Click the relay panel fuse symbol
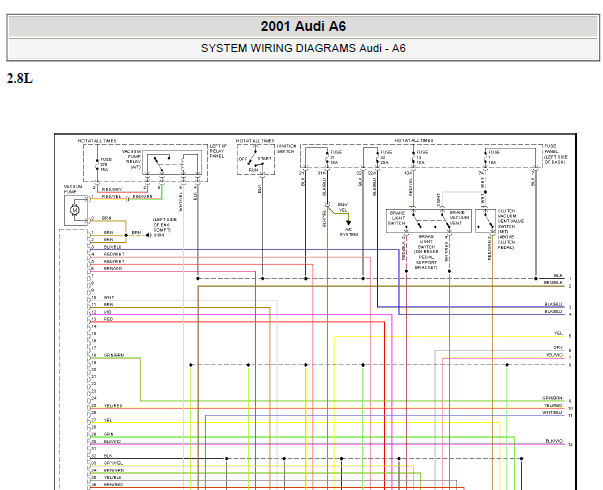Viewport: 603px width, 490px height. coord(97,165)
